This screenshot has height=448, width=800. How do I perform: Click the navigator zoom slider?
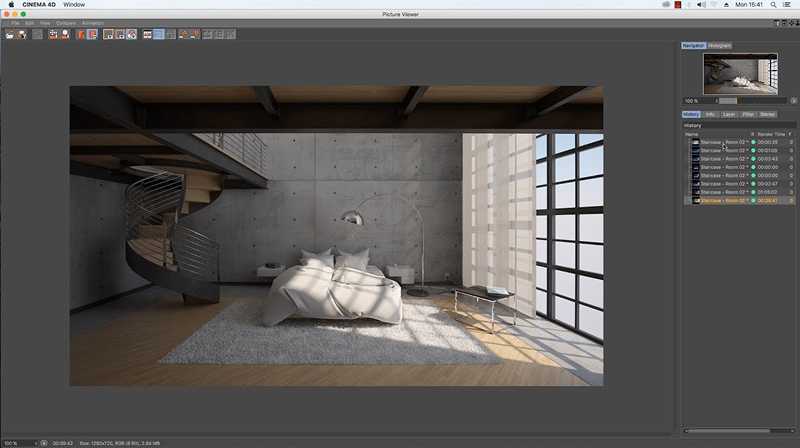pos(752,101)
